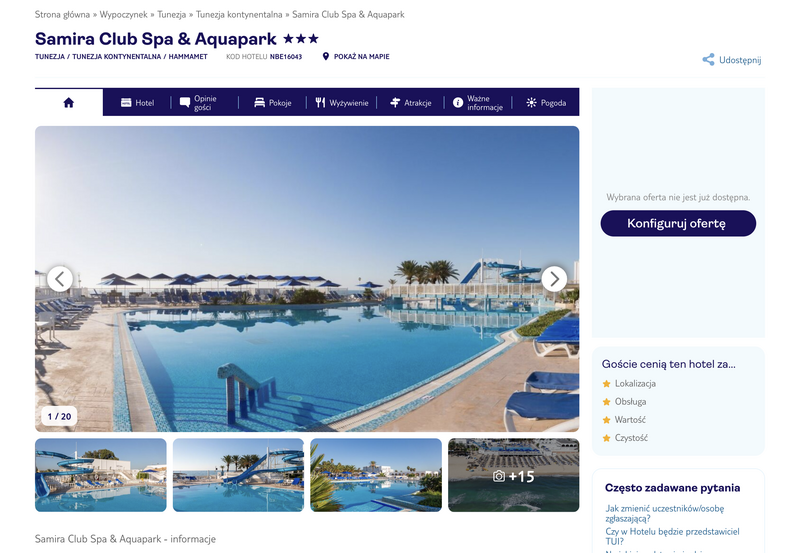Switch to Opinie gości tab
800x553 pixels.
(205, 103)
